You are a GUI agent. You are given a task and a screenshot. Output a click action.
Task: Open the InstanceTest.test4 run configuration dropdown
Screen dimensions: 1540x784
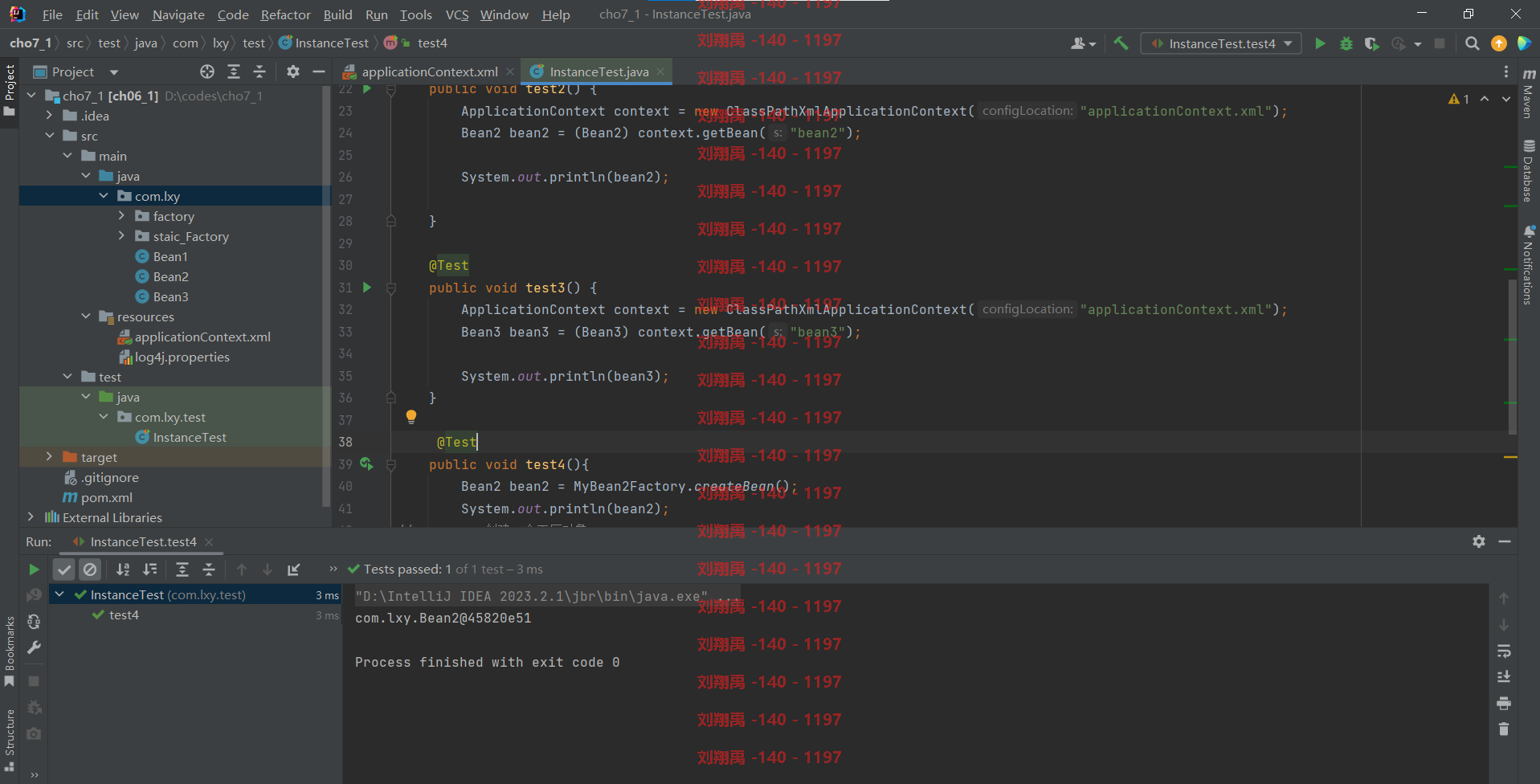coord(1220,43)
